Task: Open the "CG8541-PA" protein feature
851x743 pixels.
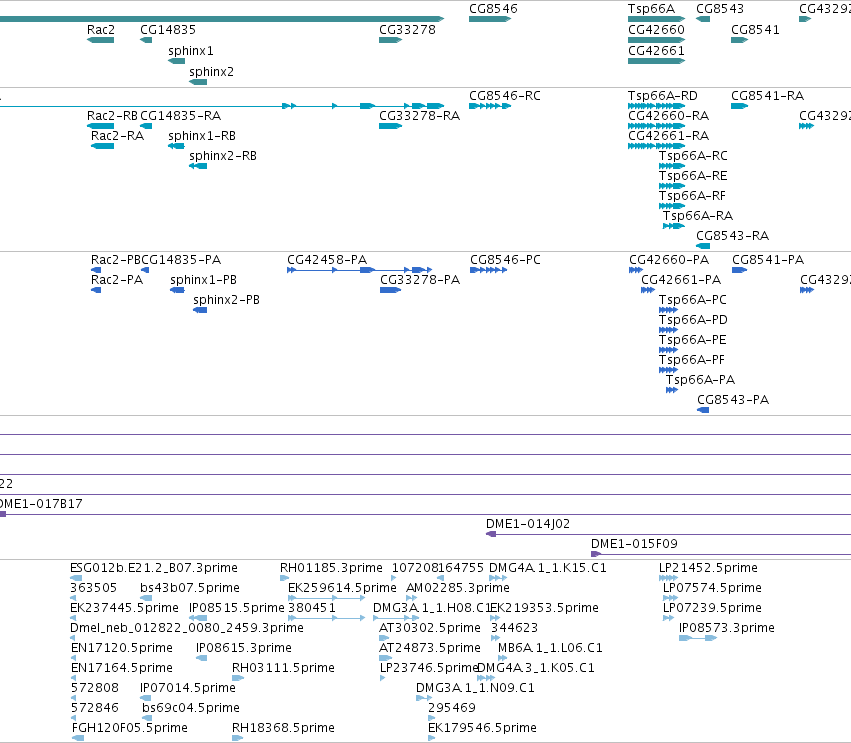Action: 768,261
